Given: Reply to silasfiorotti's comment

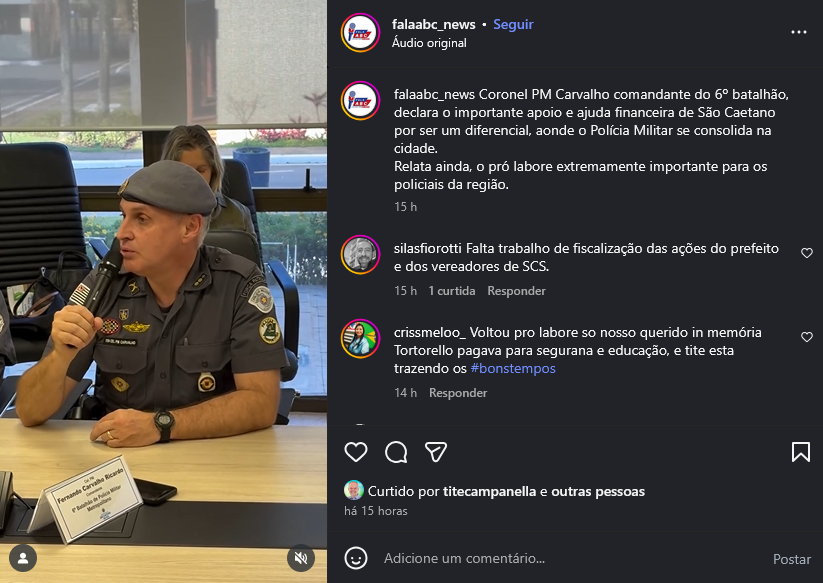Looking at the screenshot, I should (x=516, y=291).
